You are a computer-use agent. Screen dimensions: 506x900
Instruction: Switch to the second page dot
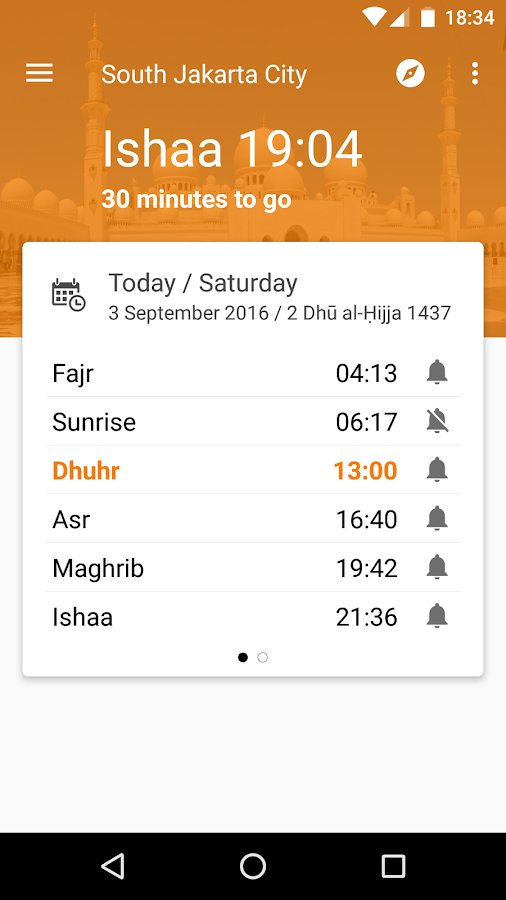click(262, 657)
